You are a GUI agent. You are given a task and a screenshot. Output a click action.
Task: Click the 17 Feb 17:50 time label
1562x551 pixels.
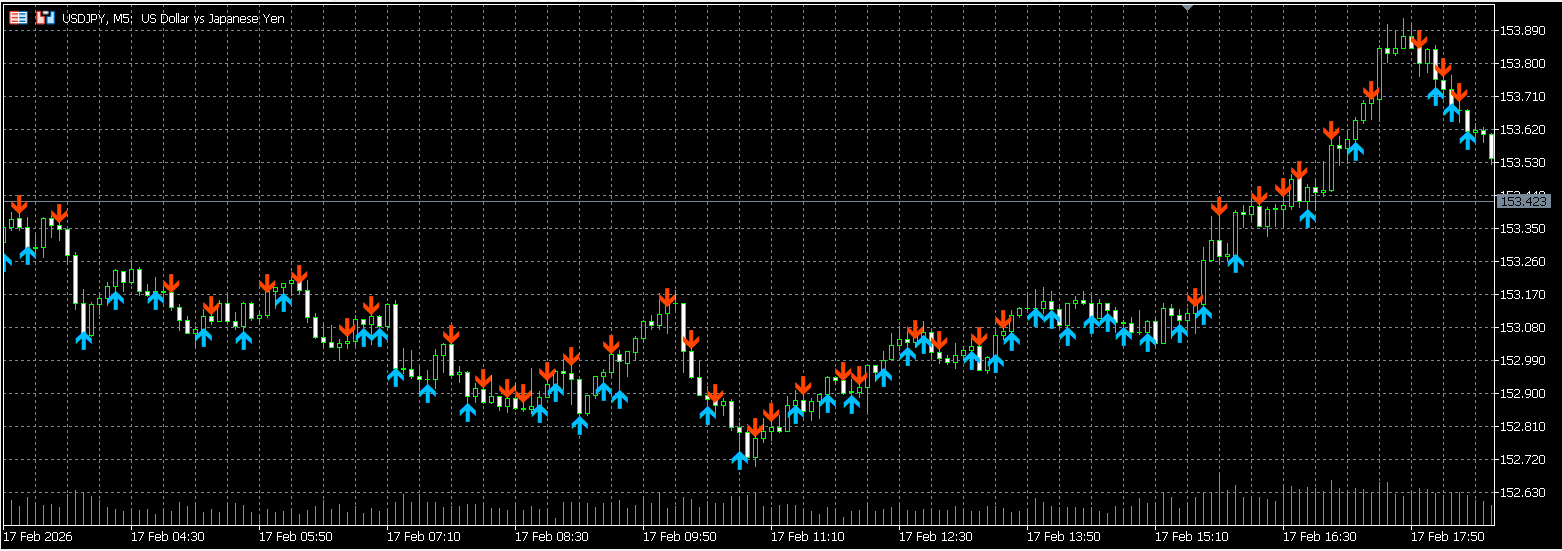pos(1448,537)
